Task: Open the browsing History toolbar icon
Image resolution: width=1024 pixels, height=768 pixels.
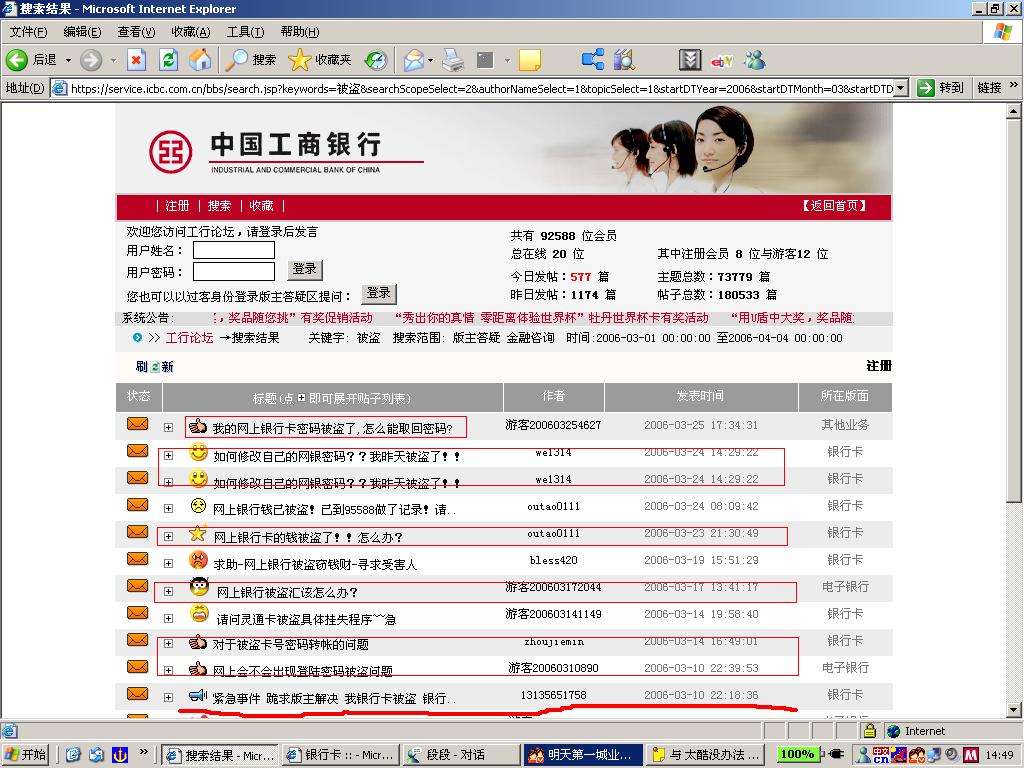Action: point(376,60)
